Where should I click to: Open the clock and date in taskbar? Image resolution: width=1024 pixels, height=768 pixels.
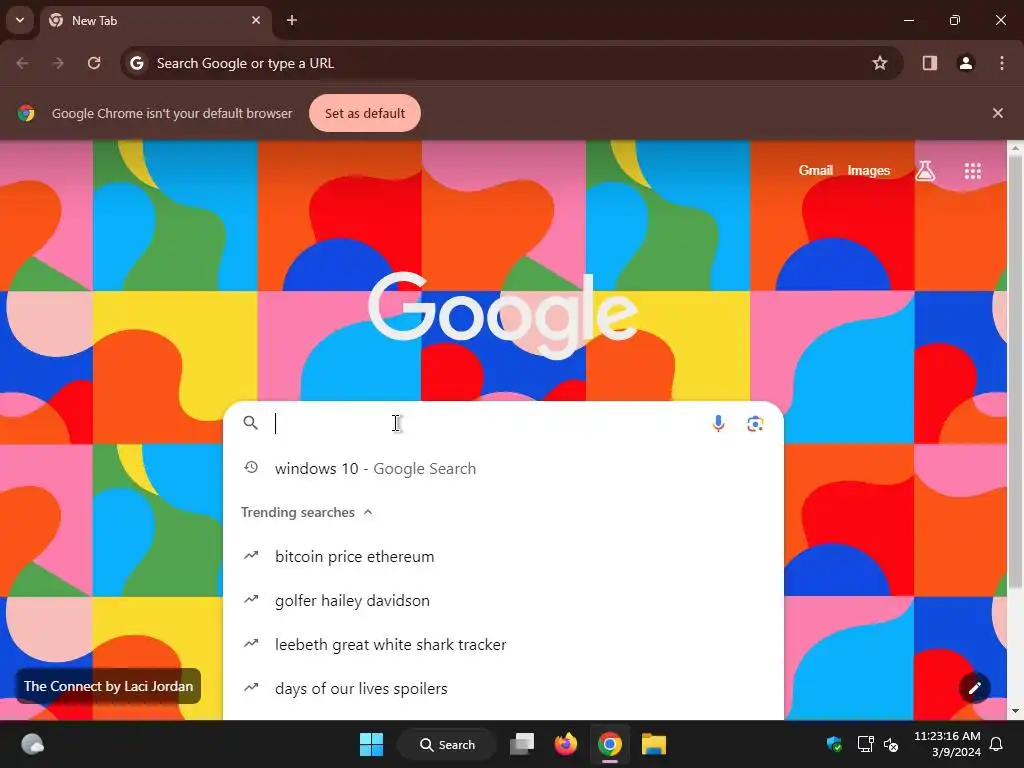[x=947, y=744]
